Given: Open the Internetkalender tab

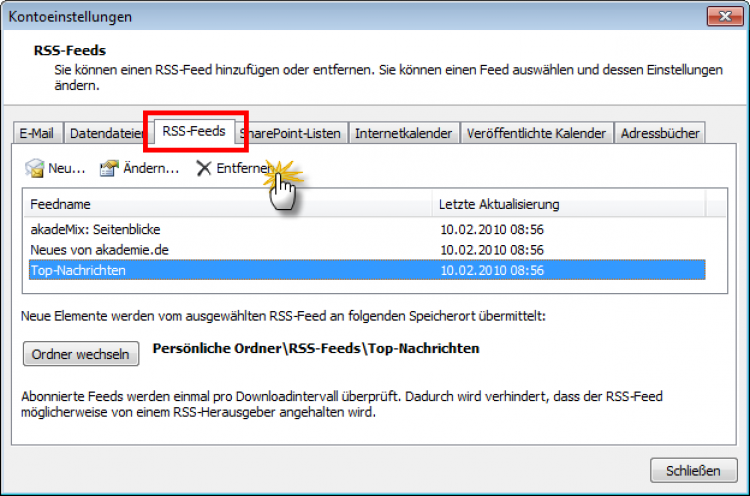Looking at the screenshot, I should coord(404,133).
